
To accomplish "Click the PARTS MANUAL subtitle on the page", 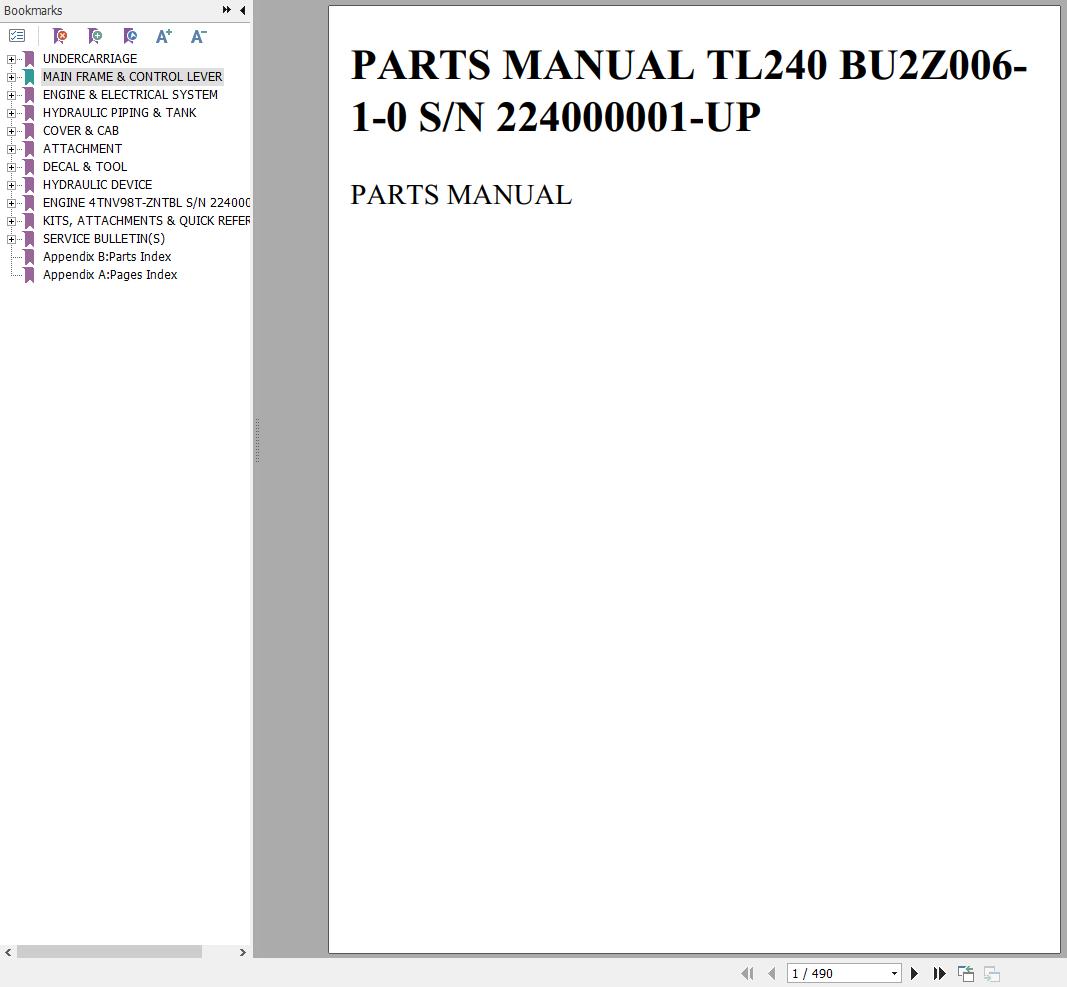I will pyautogui.click(x=461, y=195).
